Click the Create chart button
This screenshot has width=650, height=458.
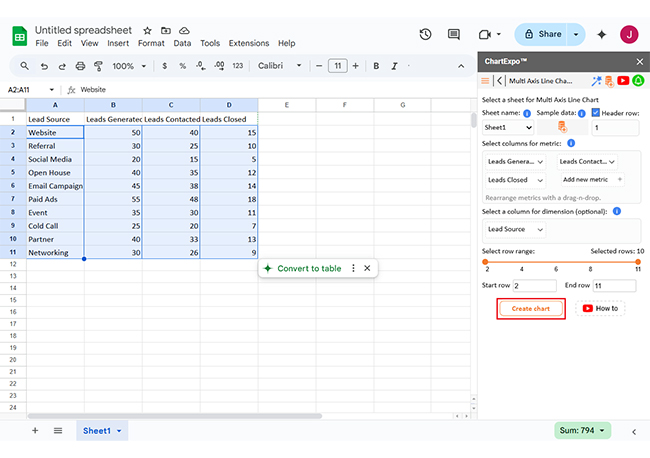point(531,308)
